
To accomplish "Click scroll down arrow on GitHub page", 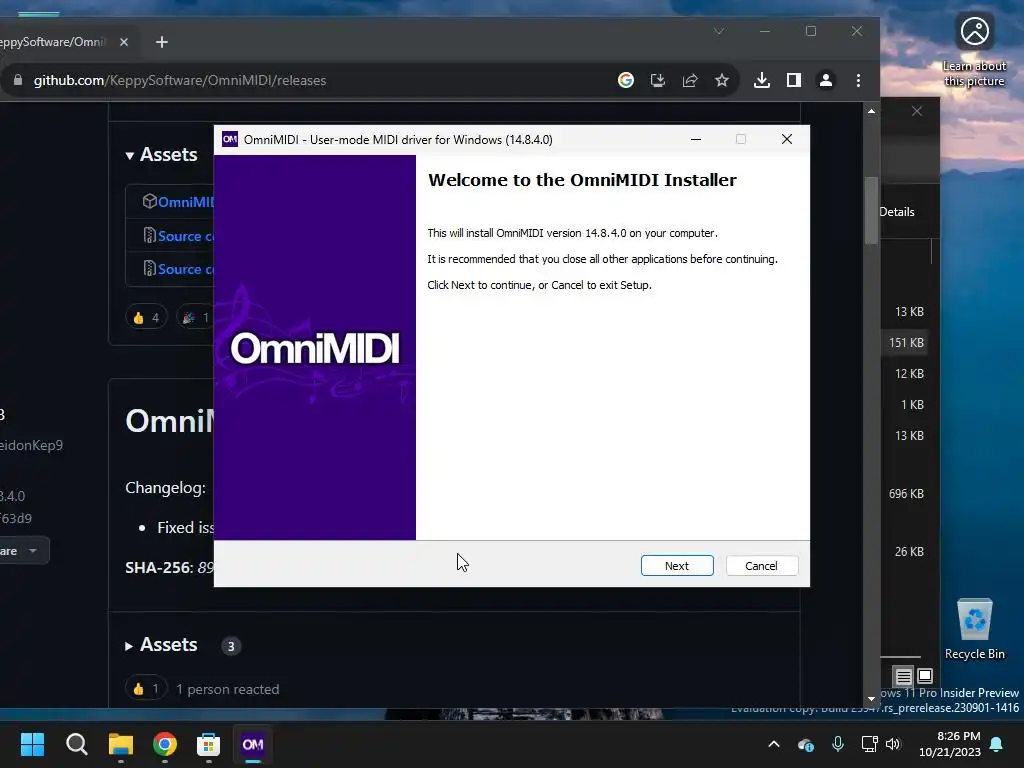I will tap(871, 699).
